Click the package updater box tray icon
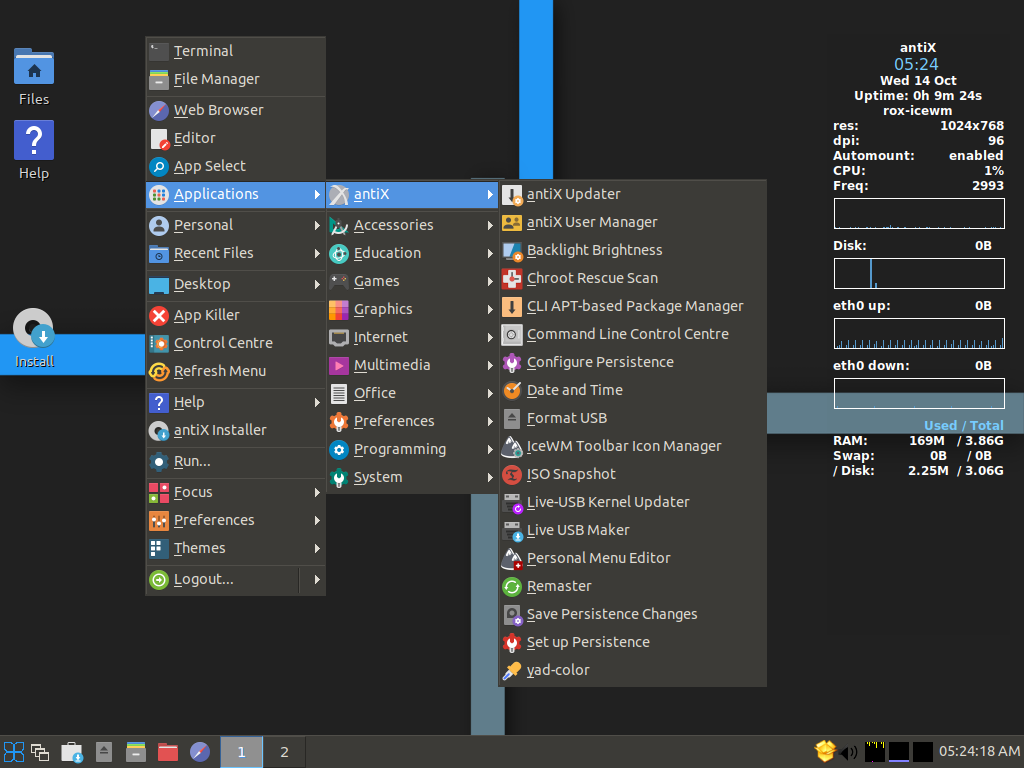 coord(825,751)
